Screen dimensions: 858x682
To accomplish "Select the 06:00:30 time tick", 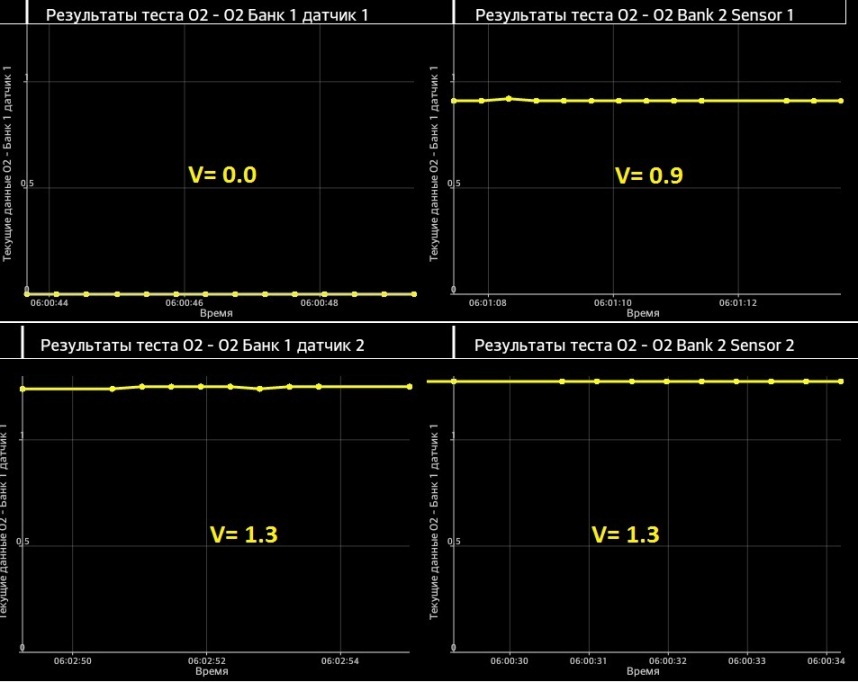I will pyautogui.click(x=510, y=661).
